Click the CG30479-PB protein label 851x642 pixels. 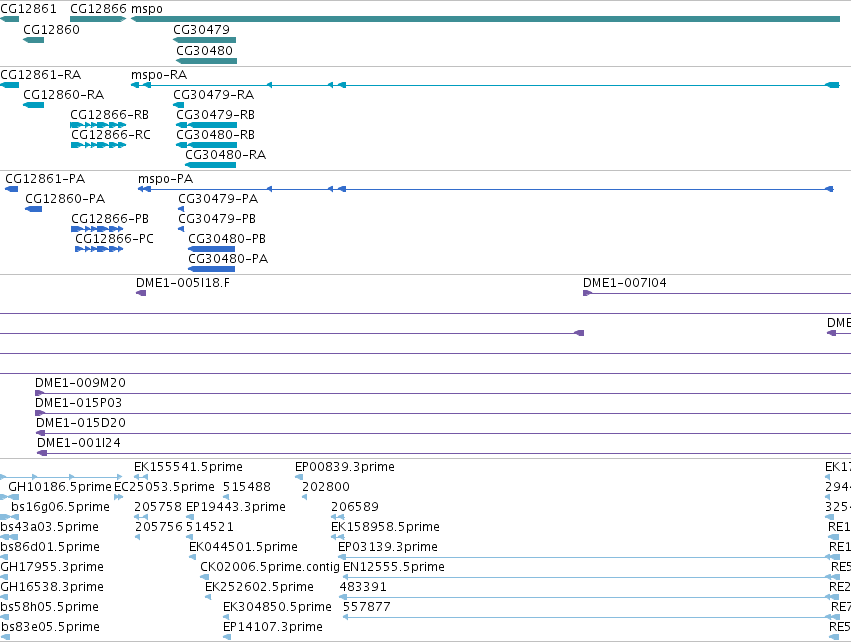(217, 219)
